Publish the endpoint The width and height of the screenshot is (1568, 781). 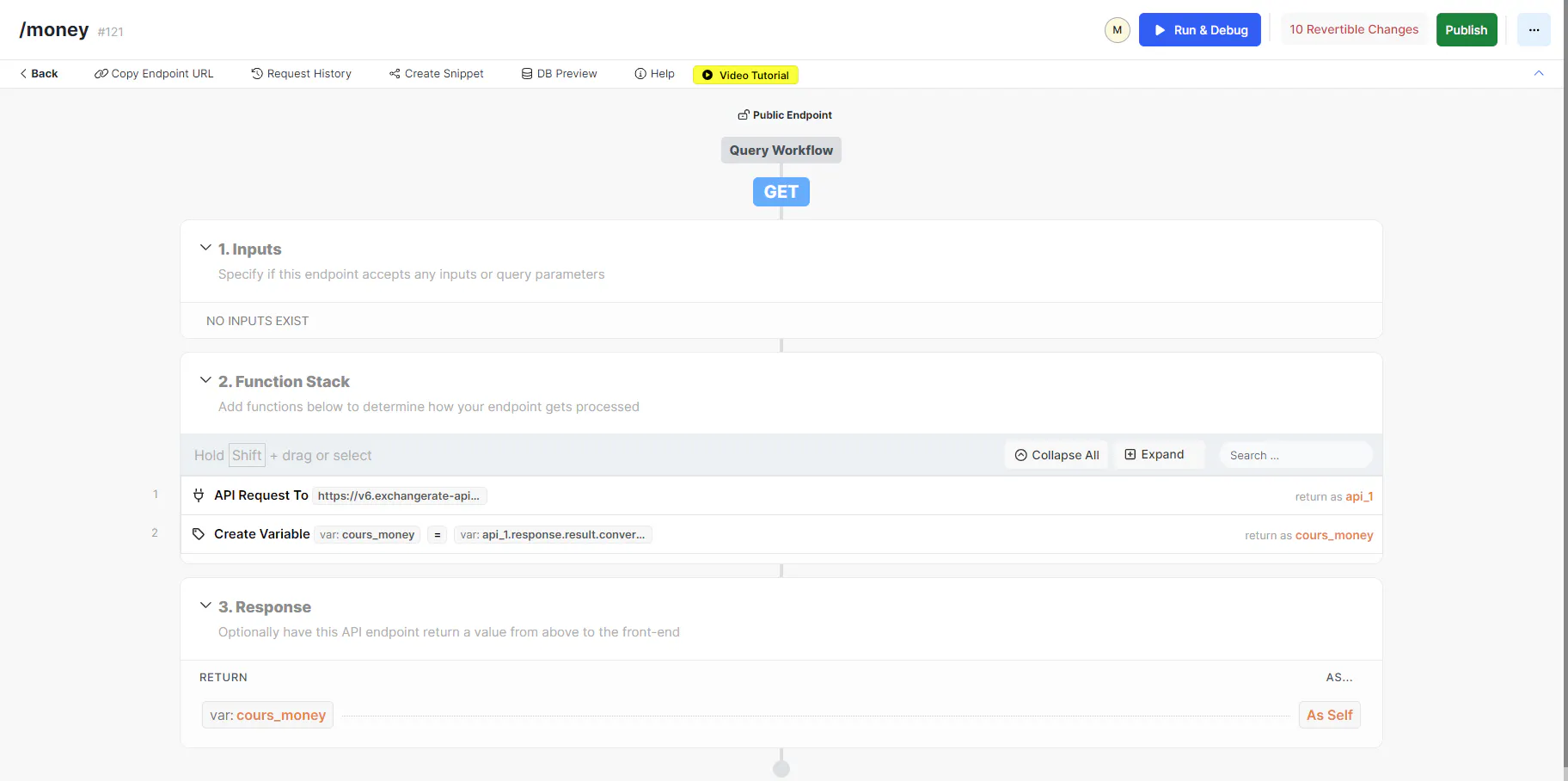point(1467,29)
